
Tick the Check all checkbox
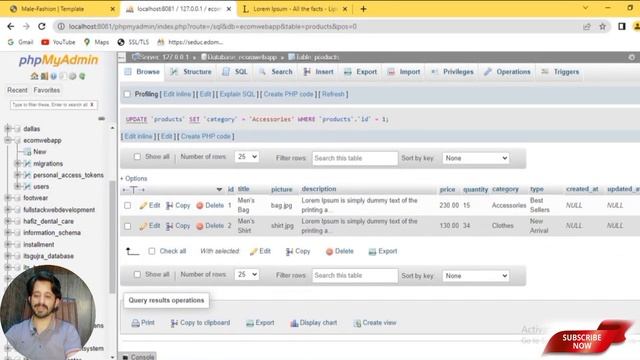pyautogui.click(x=152, y=251)
